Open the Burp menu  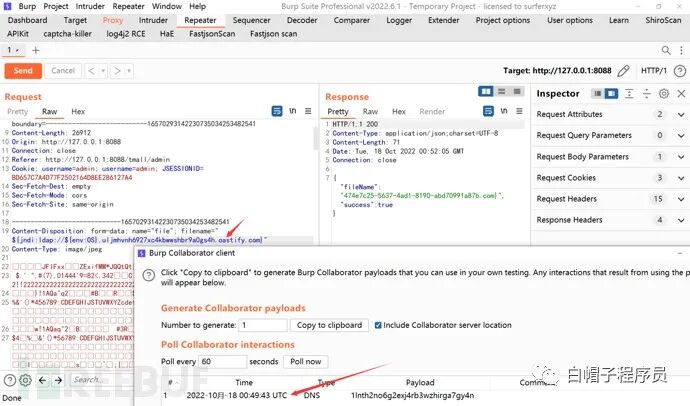point(27,7)
